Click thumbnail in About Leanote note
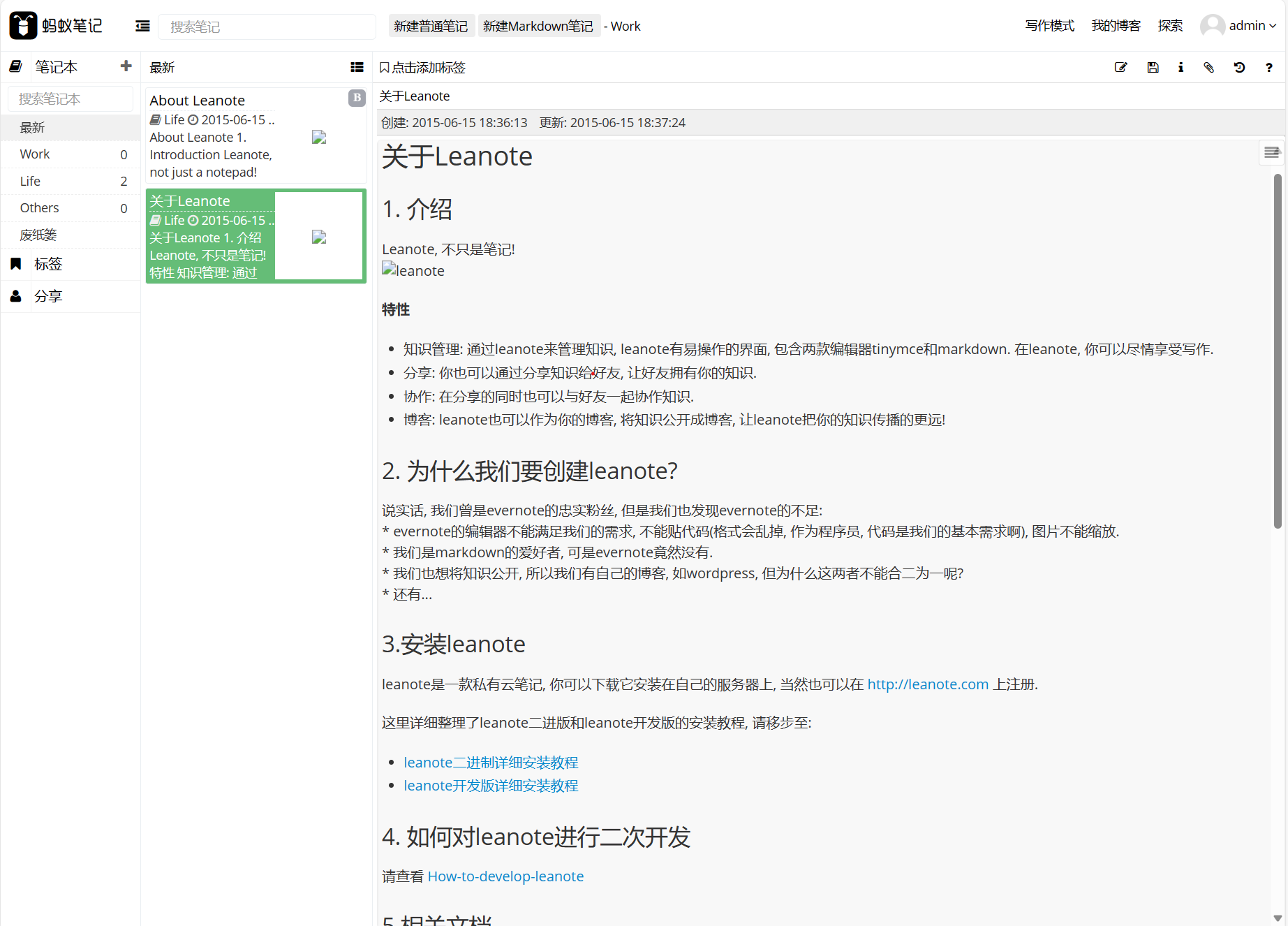Image resolution: width=1288 pixels, height=926 pixels. (x=319, y=137)
